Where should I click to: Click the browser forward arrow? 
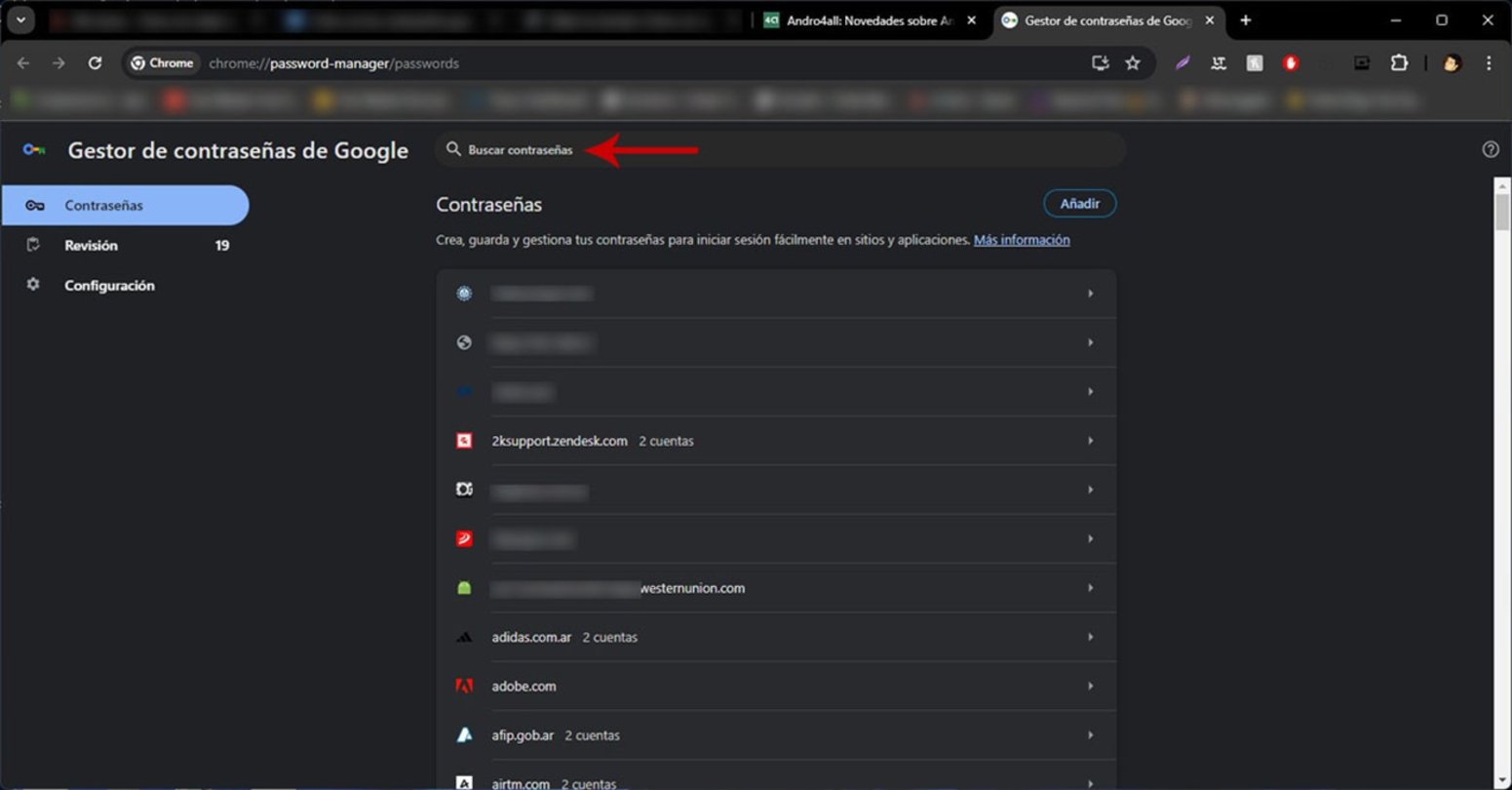tap(58, 63)
